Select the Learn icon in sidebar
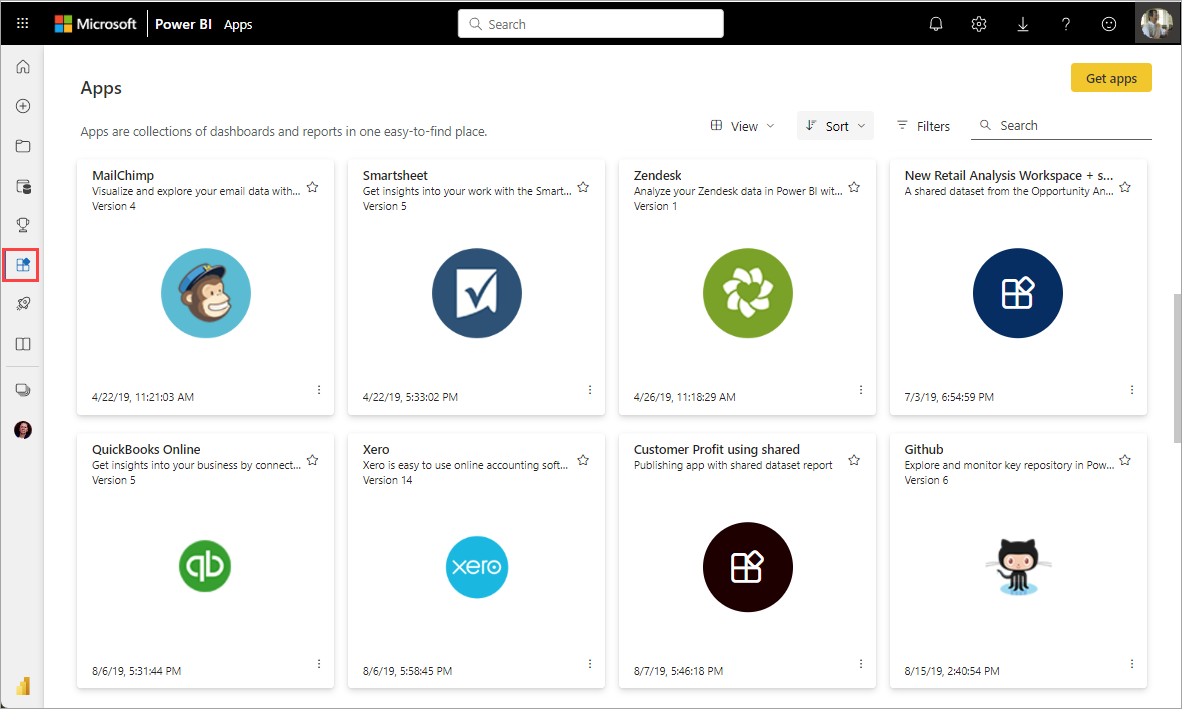Screen dimensions: 1182x709 pyautogui.click(x=22, y=344)
